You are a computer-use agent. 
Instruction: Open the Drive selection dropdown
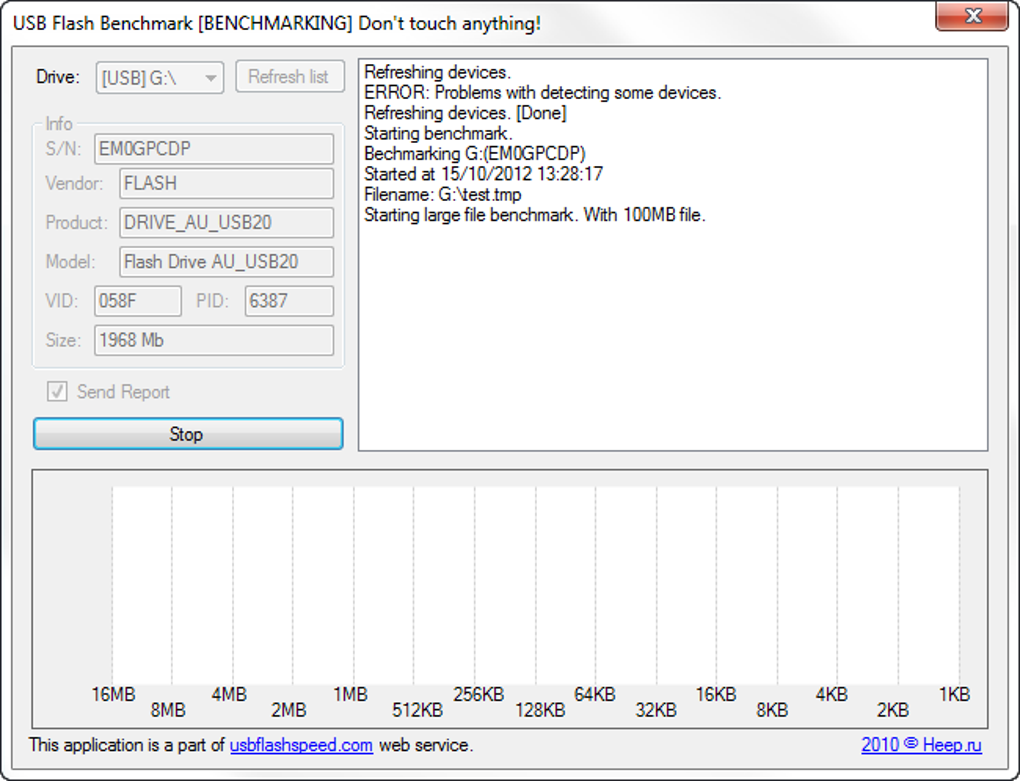[x=160, y=77]
